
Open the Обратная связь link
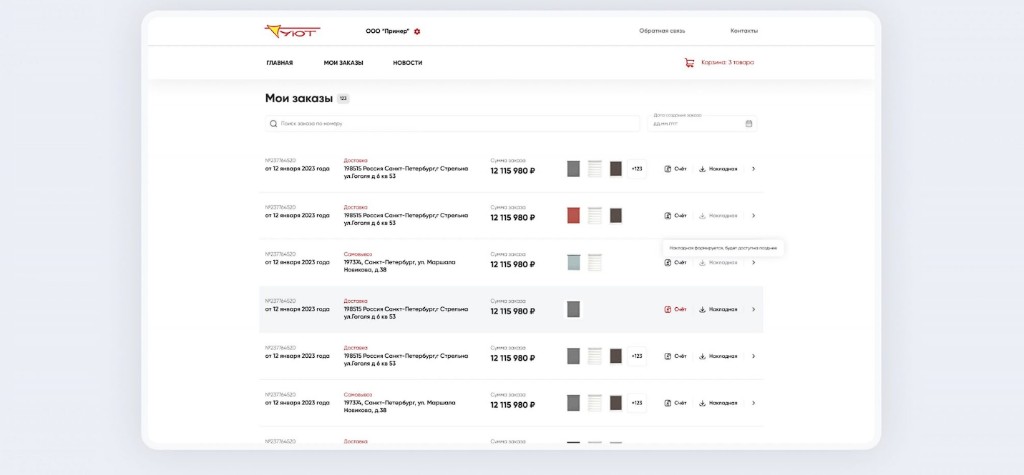(662, 31)
